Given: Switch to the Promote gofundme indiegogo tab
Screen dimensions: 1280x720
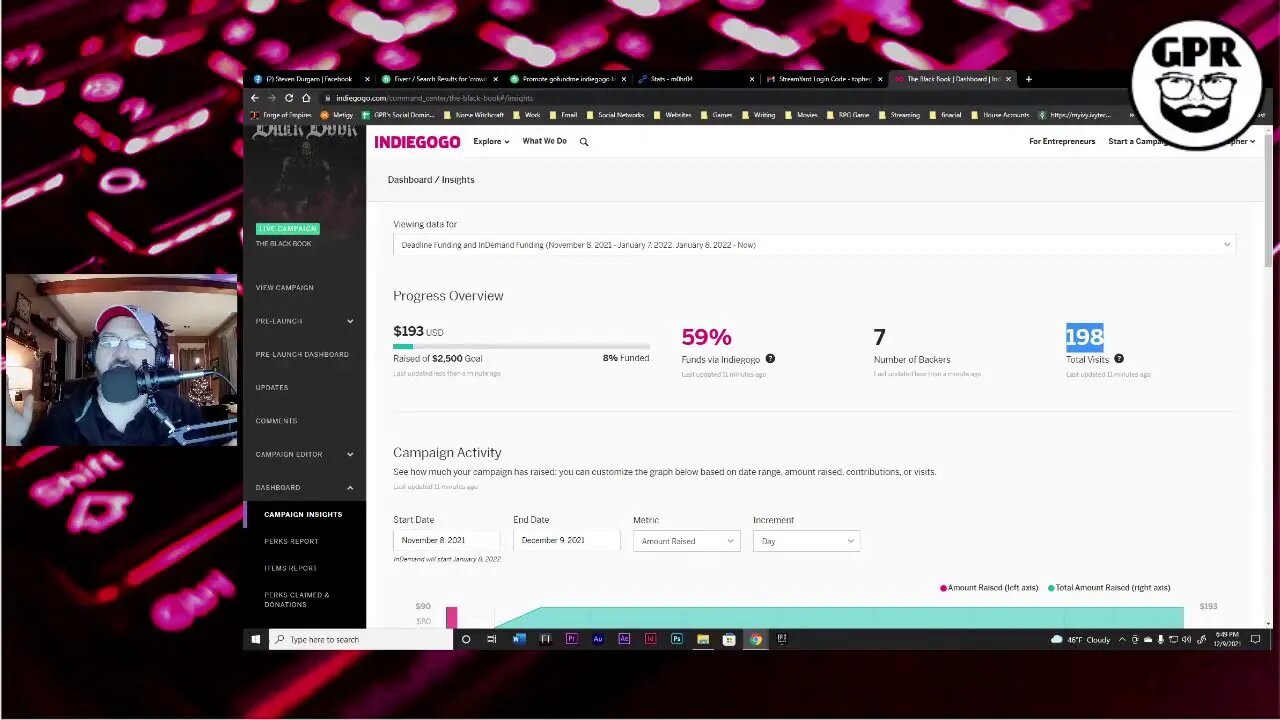Looking at the screenshot, I should pos(568,79).
